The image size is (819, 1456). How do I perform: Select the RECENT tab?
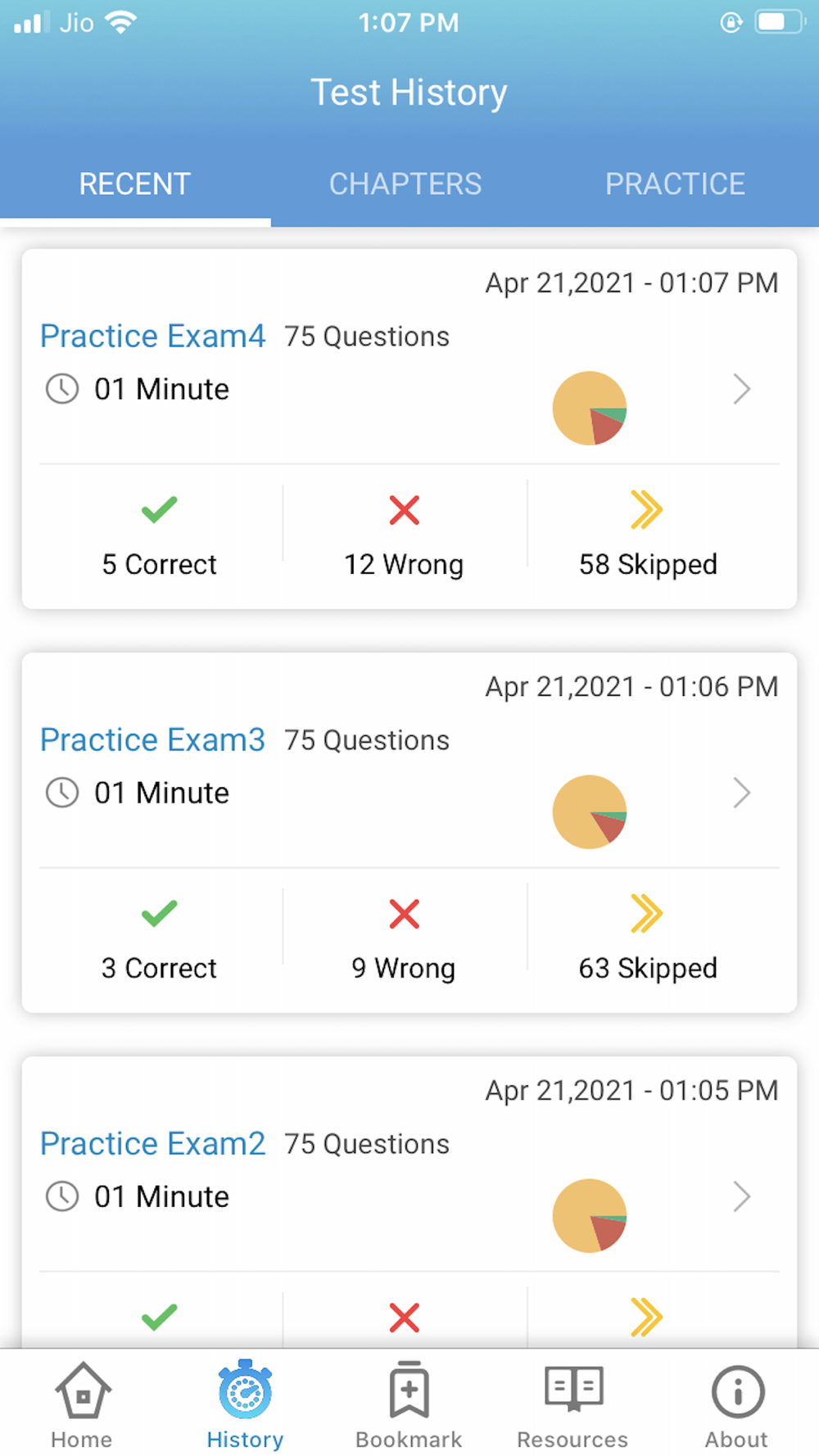point(135,184)
